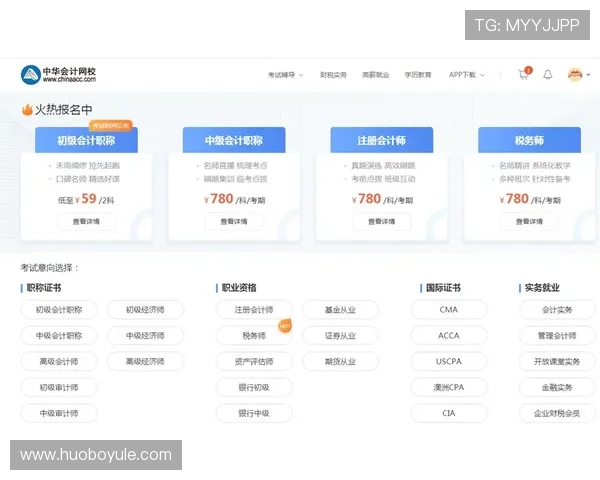Choose 银行初级 option
The height and width of the screenshot is (480, 600).
click(254, 387)
